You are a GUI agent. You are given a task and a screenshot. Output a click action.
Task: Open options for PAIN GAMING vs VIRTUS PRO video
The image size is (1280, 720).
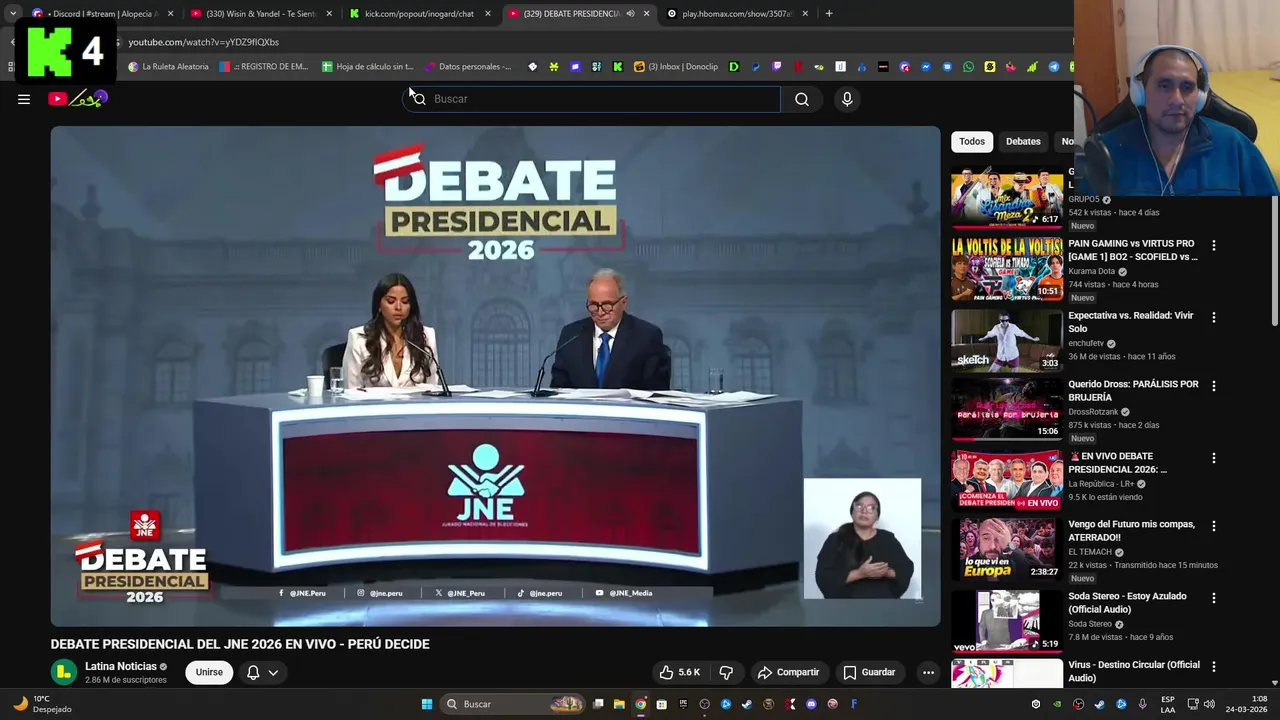click(x=1214, y=245)
